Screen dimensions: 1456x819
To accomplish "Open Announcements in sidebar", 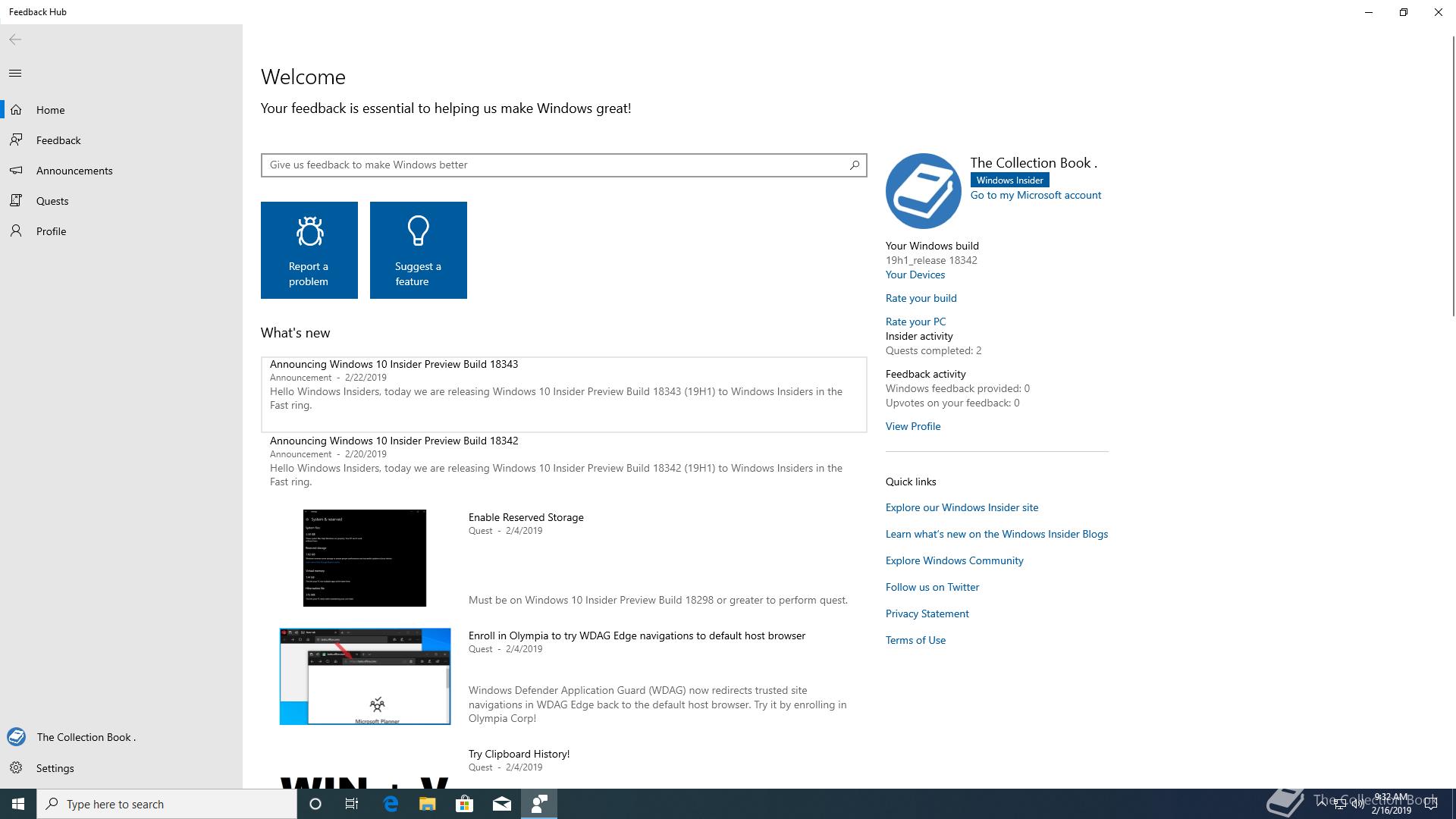I will click(x=74, y=171).
